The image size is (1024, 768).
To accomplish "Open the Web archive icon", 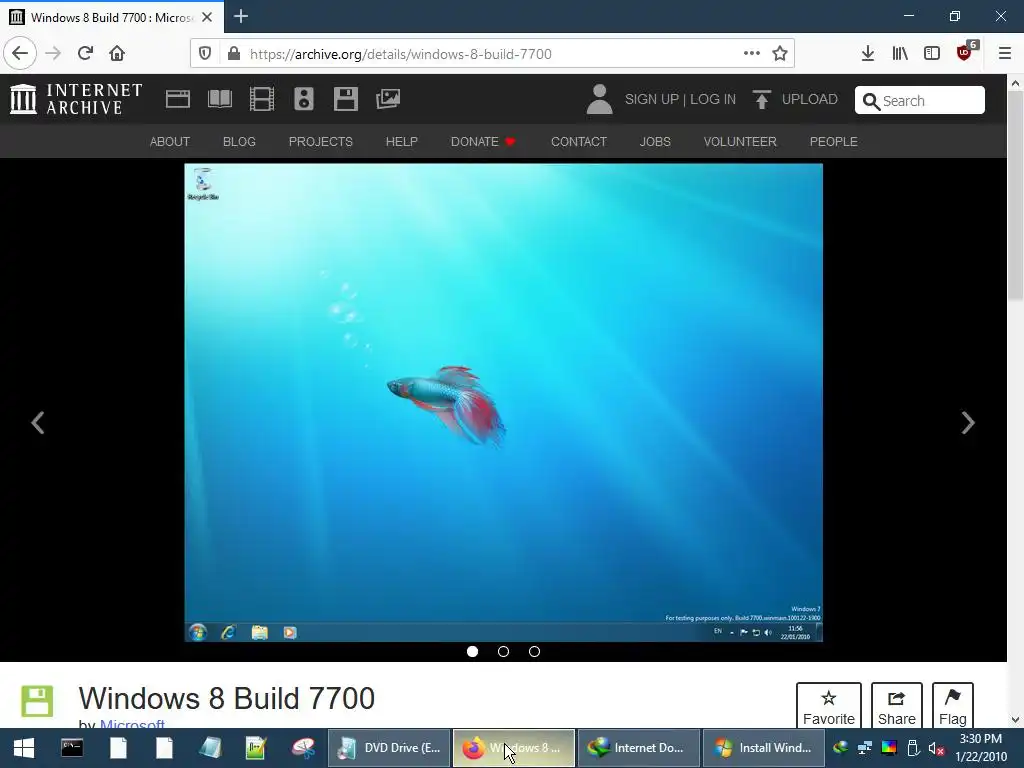I will pos(178,99).
